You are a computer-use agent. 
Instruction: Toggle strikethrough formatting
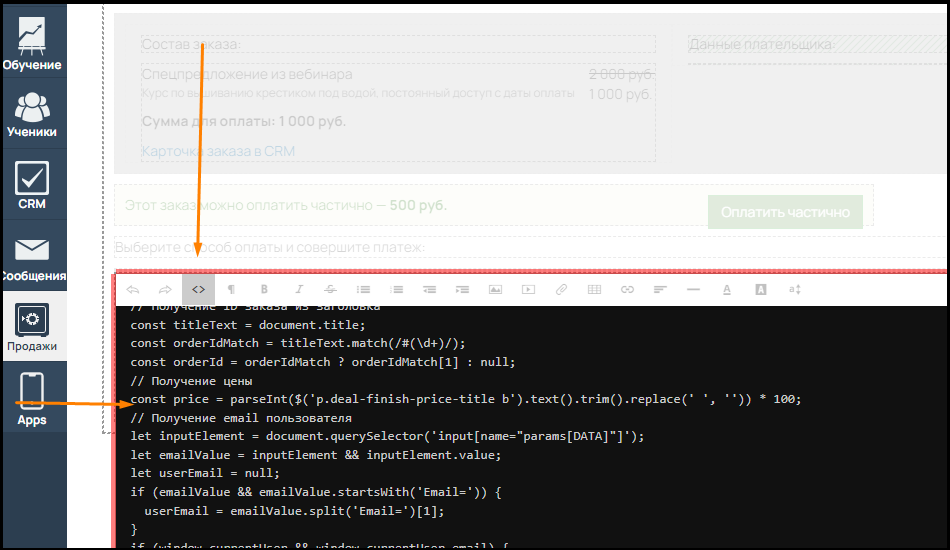(x=330, y=290)
